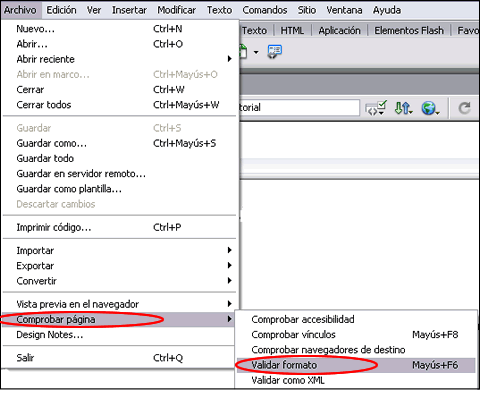
Task: Choose Validar como XML
Action: pos(356,380)
